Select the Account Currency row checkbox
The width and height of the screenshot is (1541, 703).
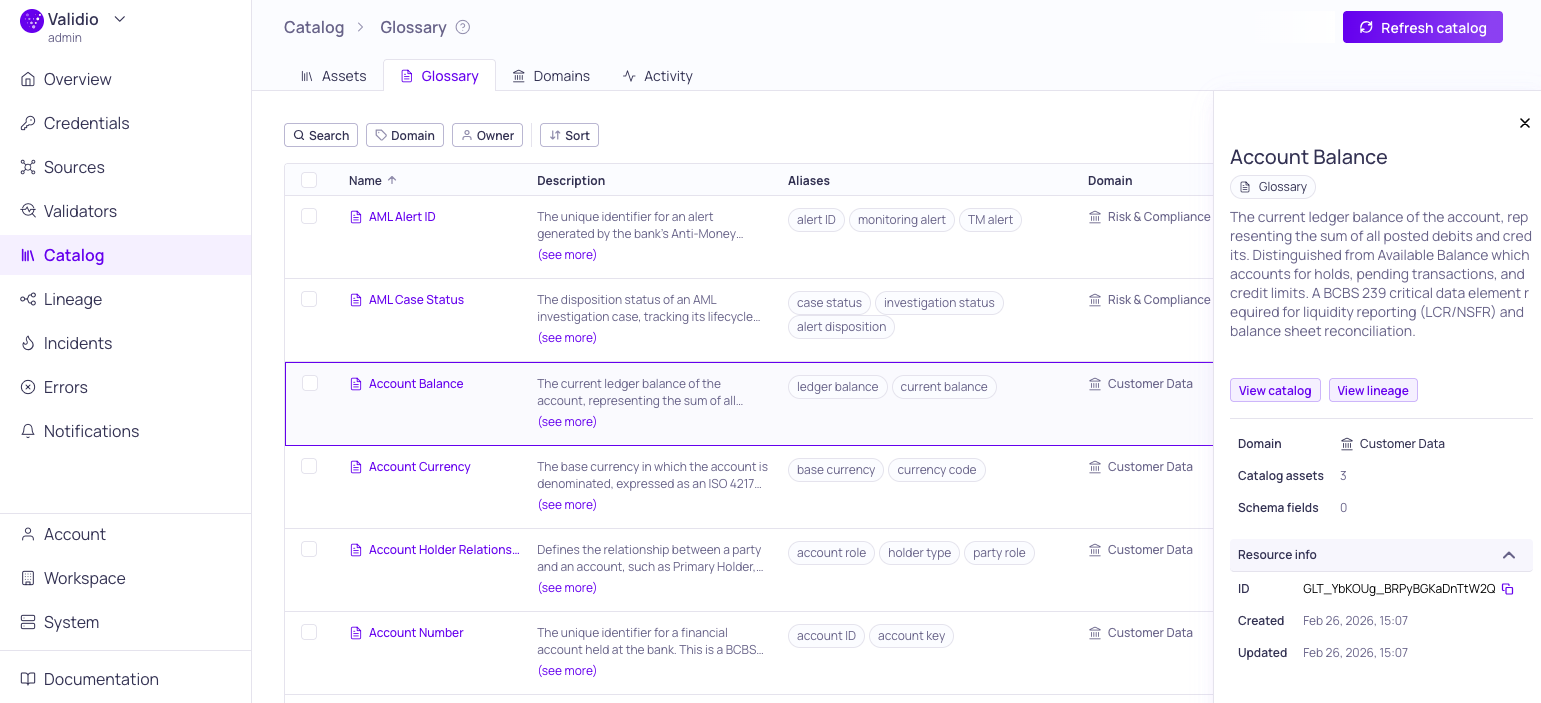(309, 466)
